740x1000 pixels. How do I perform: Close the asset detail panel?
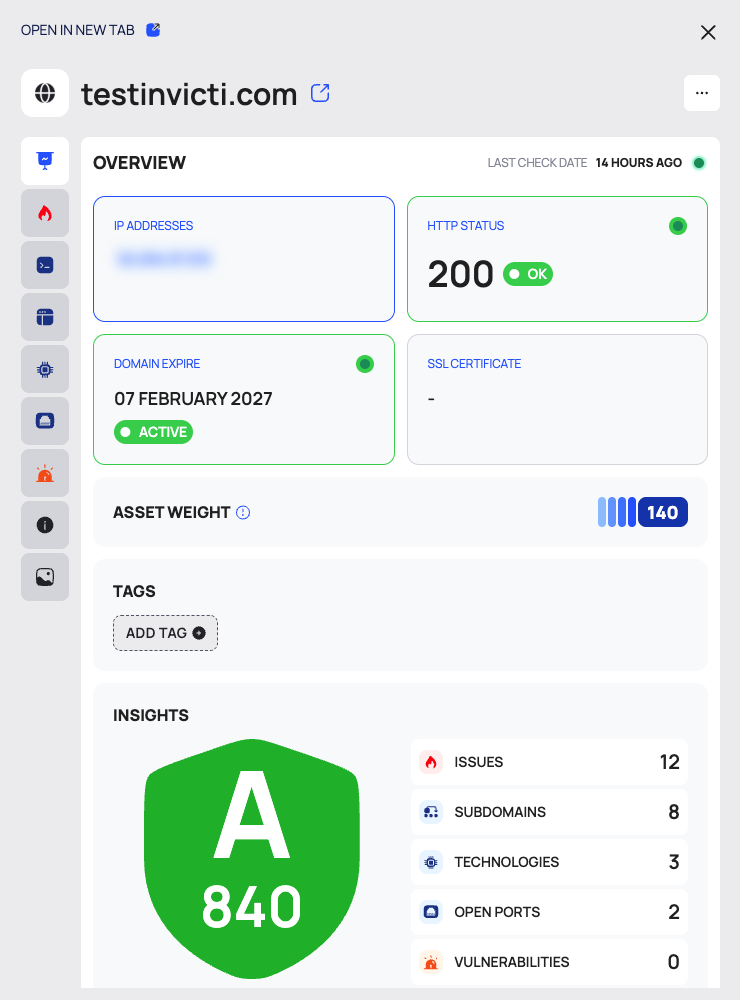coord(708,33)
